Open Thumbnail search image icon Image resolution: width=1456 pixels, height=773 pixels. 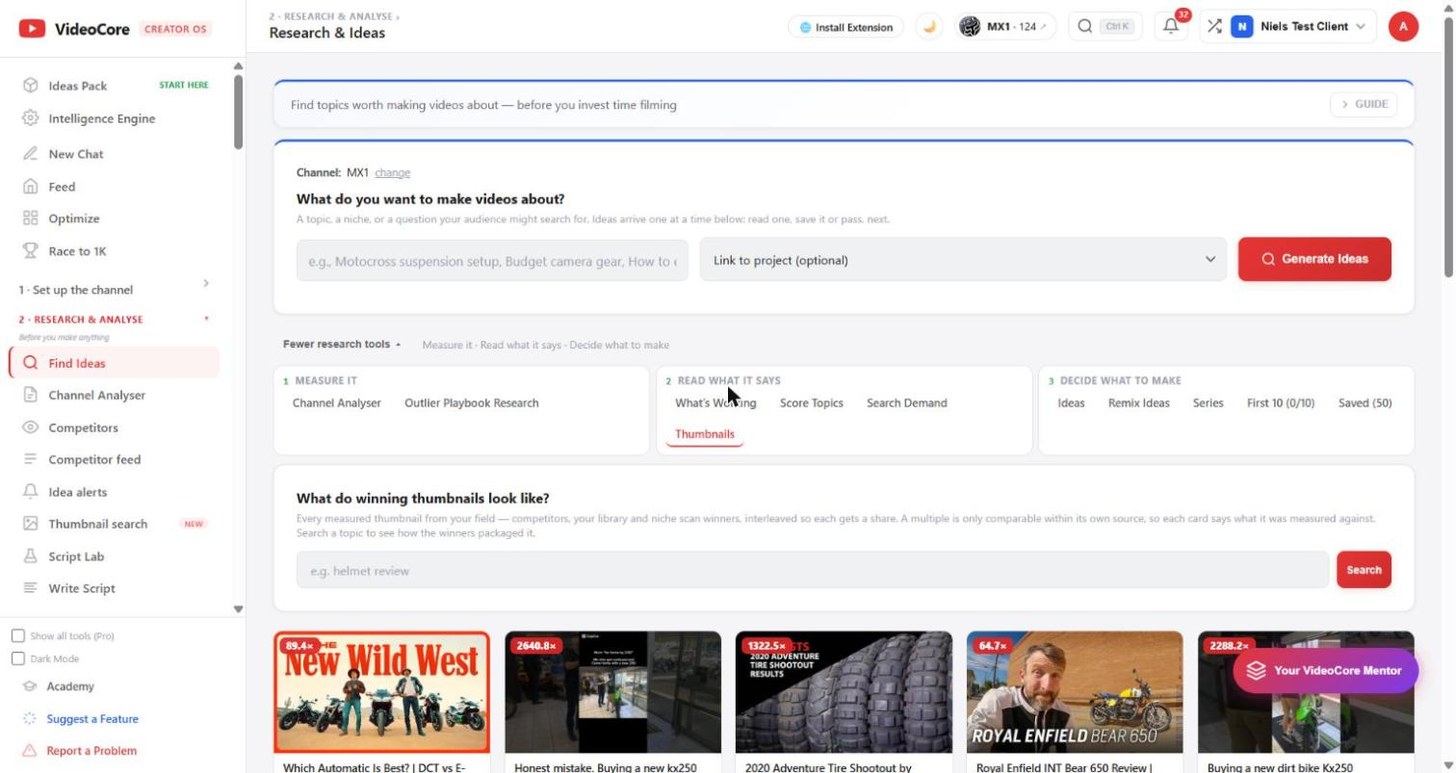[30, 524]
